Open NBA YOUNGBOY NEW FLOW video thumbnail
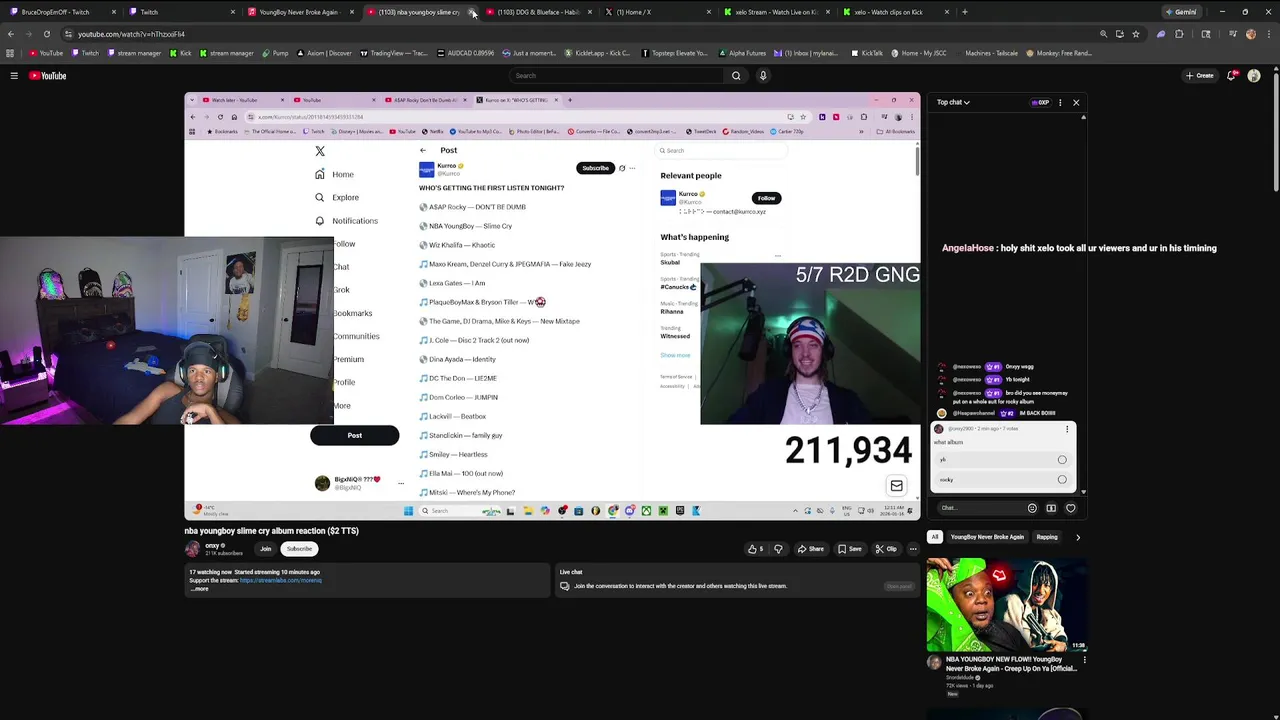The height and width of the screenshot is (720, 1280). 1007,605
